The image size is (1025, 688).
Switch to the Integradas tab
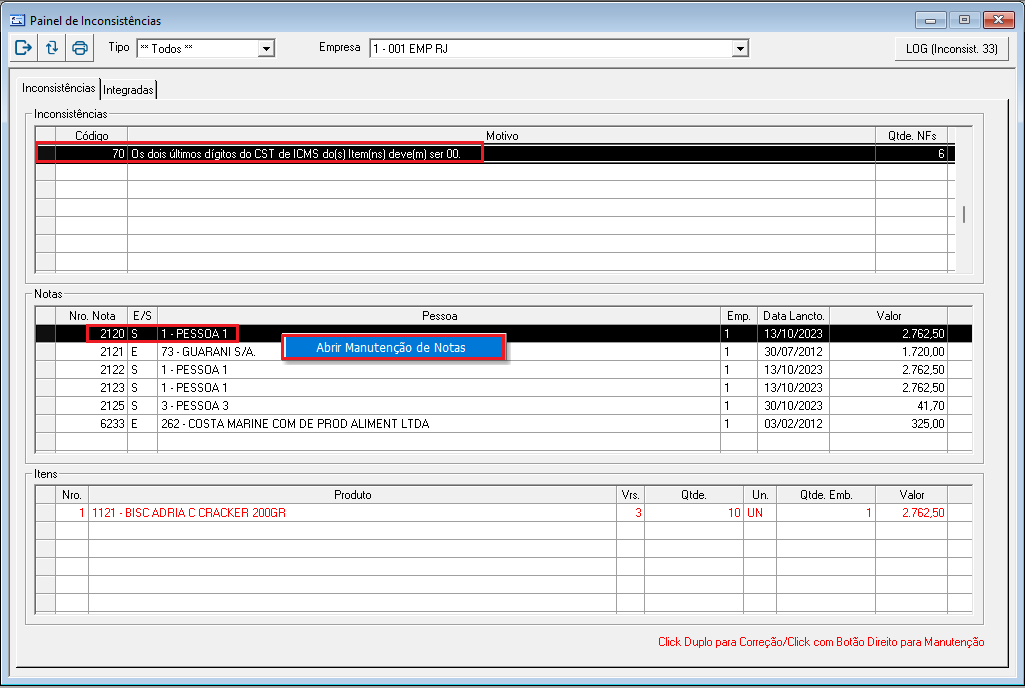point(128,90)
